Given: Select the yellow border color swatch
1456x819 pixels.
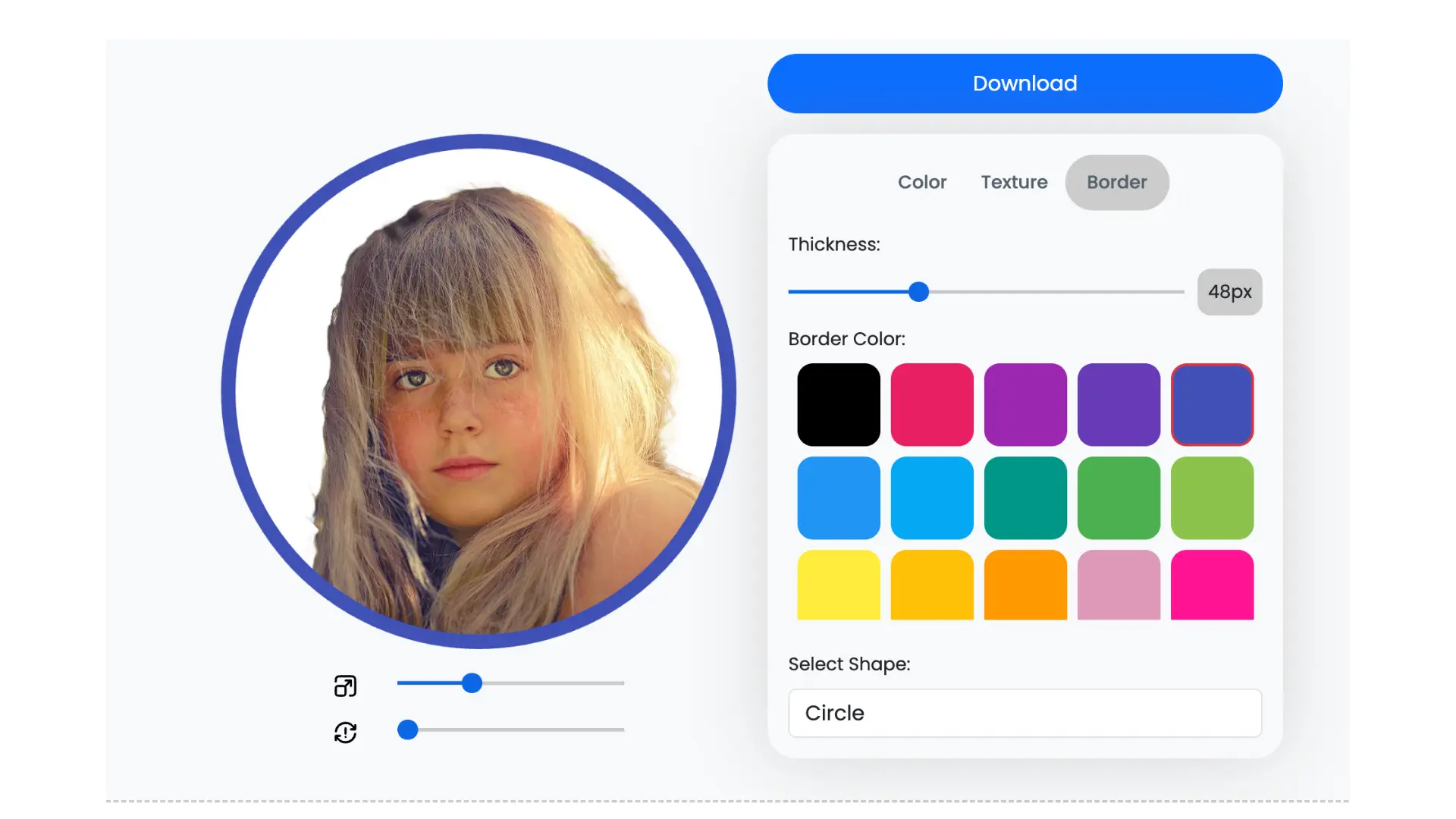Looking at the screenshot, I should [x=838, y=585].
